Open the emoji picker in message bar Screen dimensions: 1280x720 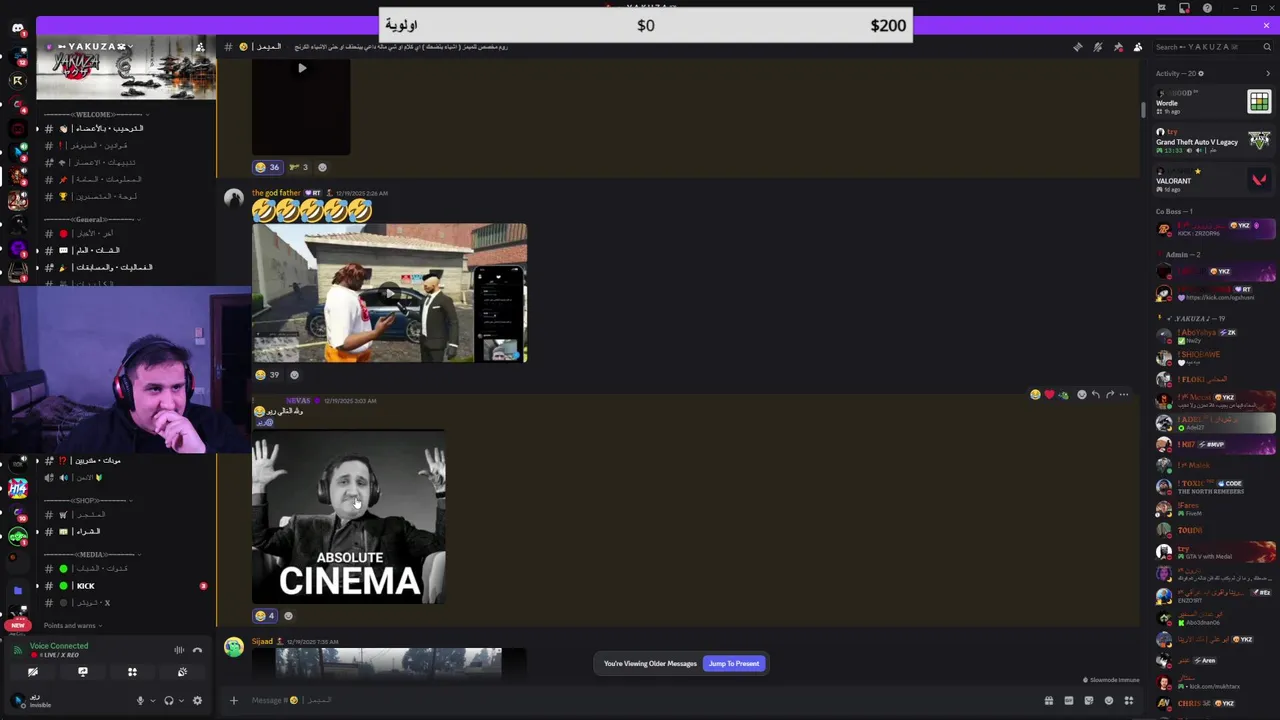point(1108,701)
